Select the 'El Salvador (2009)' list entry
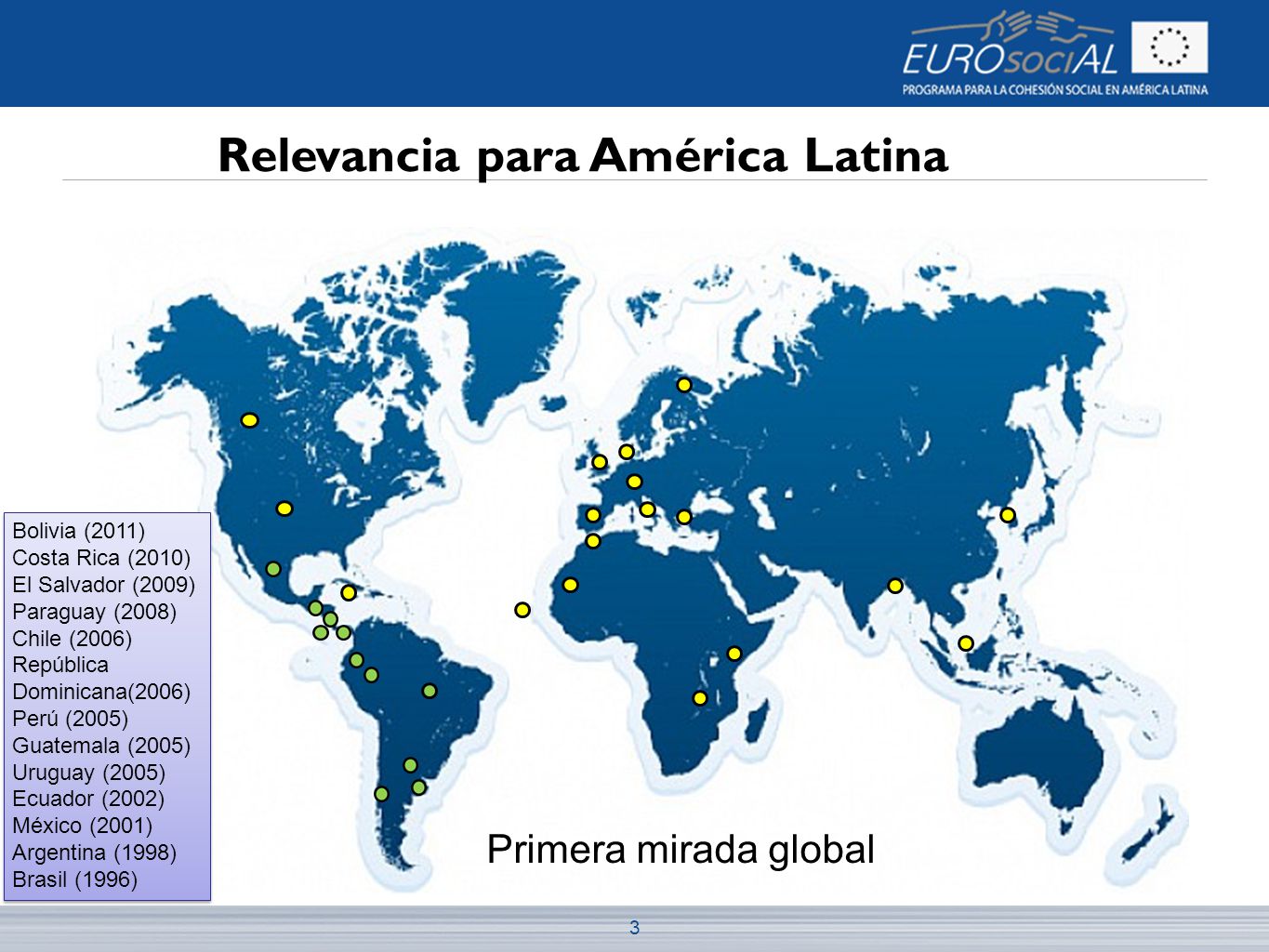The image size is (1269, 952). click(104, 585)
